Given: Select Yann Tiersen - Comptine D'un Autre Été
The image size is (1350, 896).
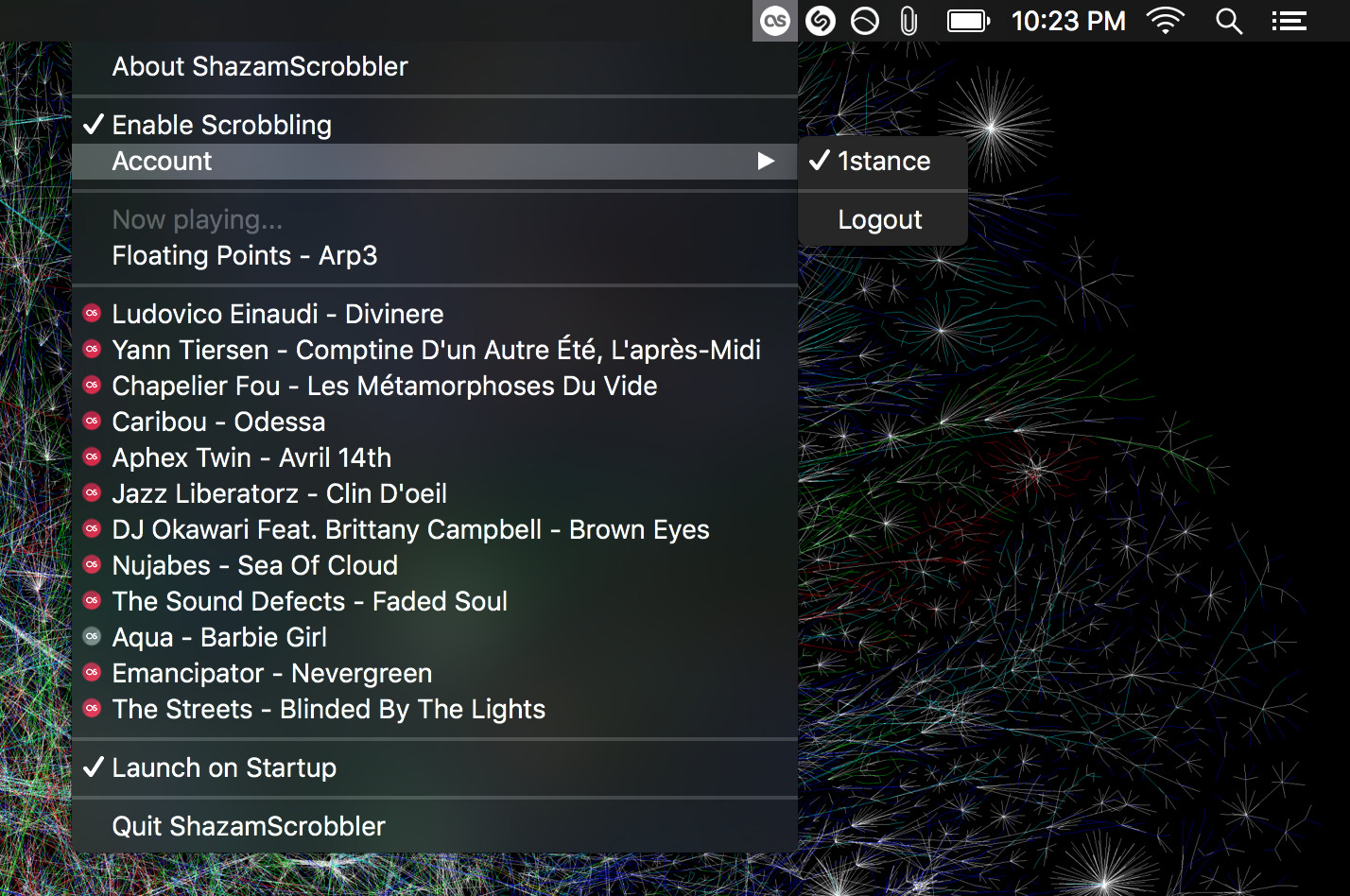Looking at the screenshot, I should tap(435, 350).
